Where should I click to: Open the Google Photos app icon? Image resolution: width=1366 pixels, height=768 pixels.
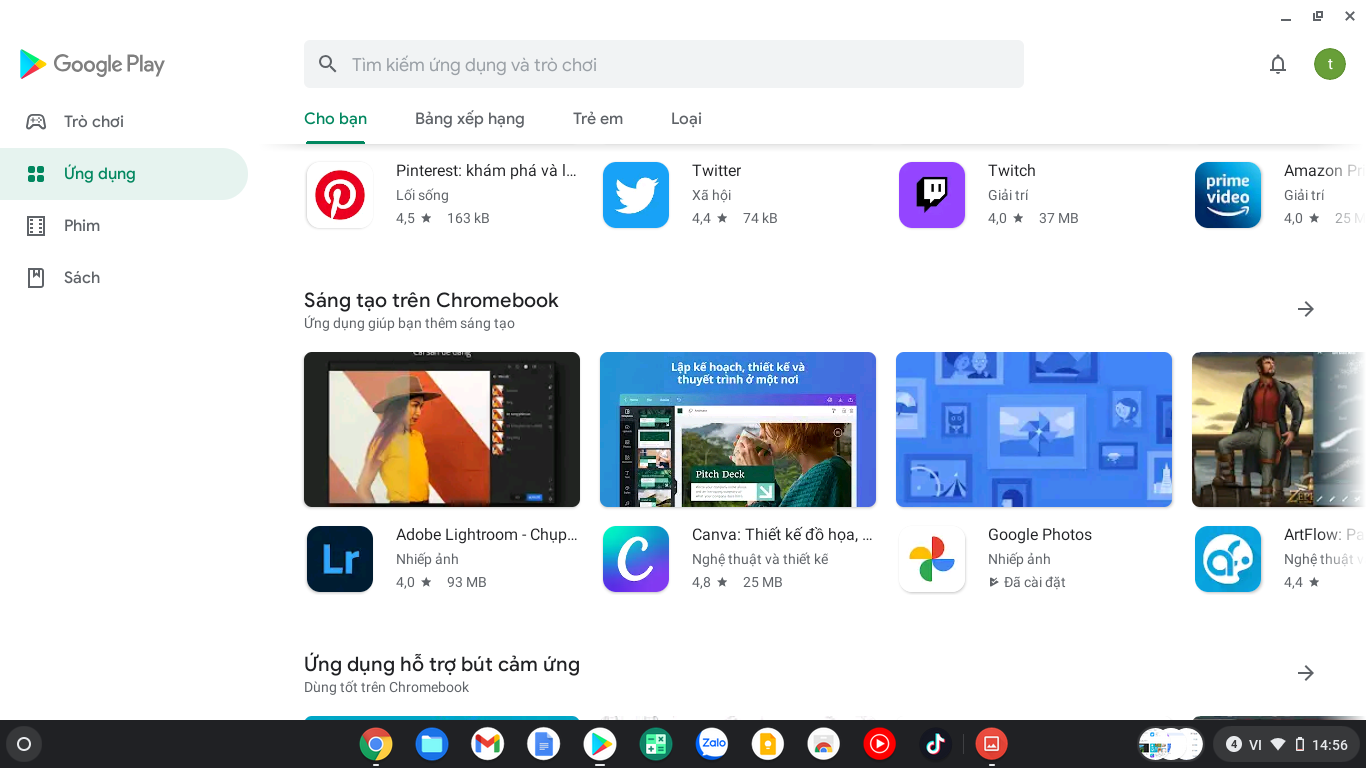[932, 559]
